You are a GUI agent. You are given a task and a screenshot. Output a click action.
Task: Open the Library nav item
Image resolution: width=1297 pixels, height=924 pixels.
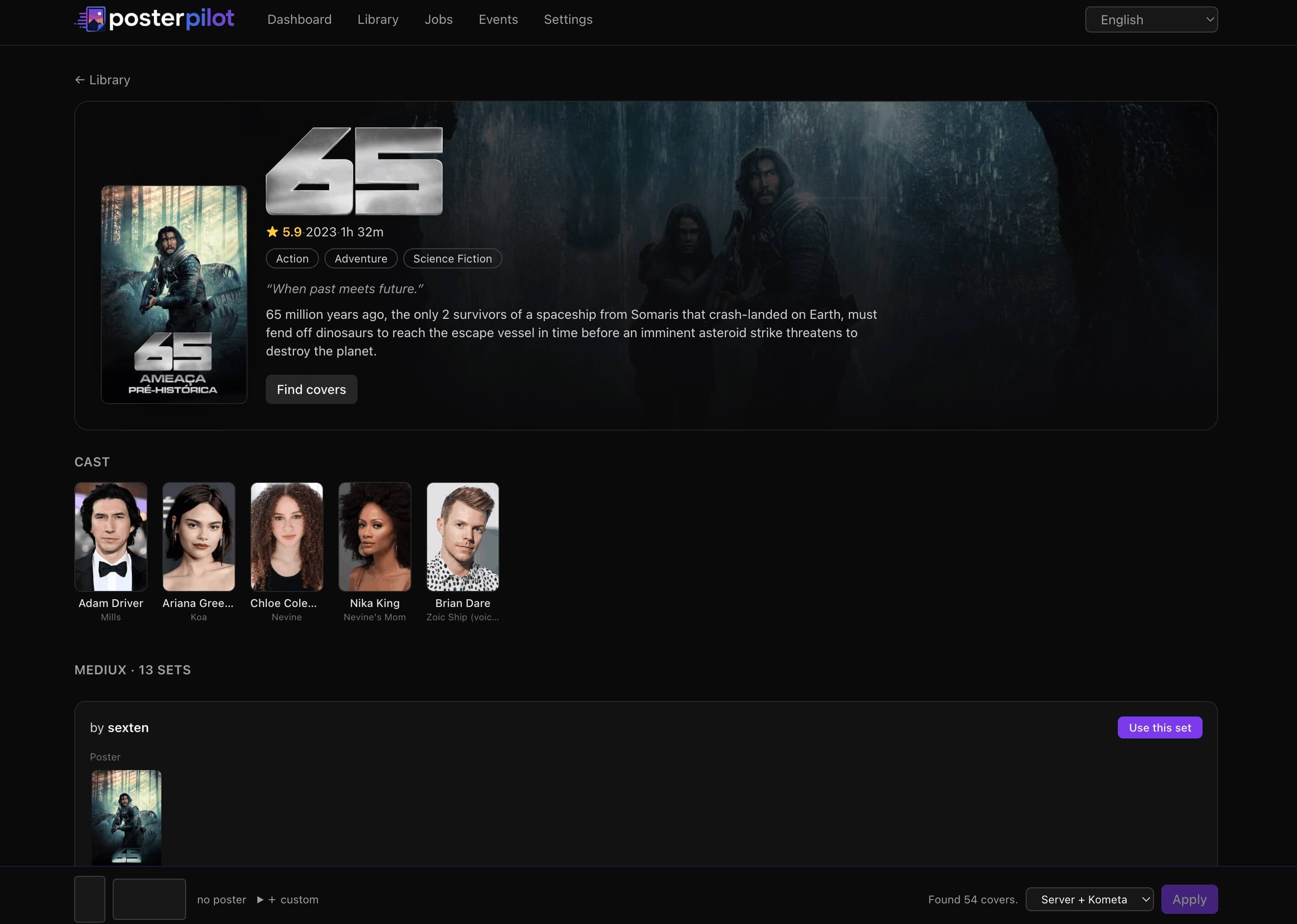point(378,19)
